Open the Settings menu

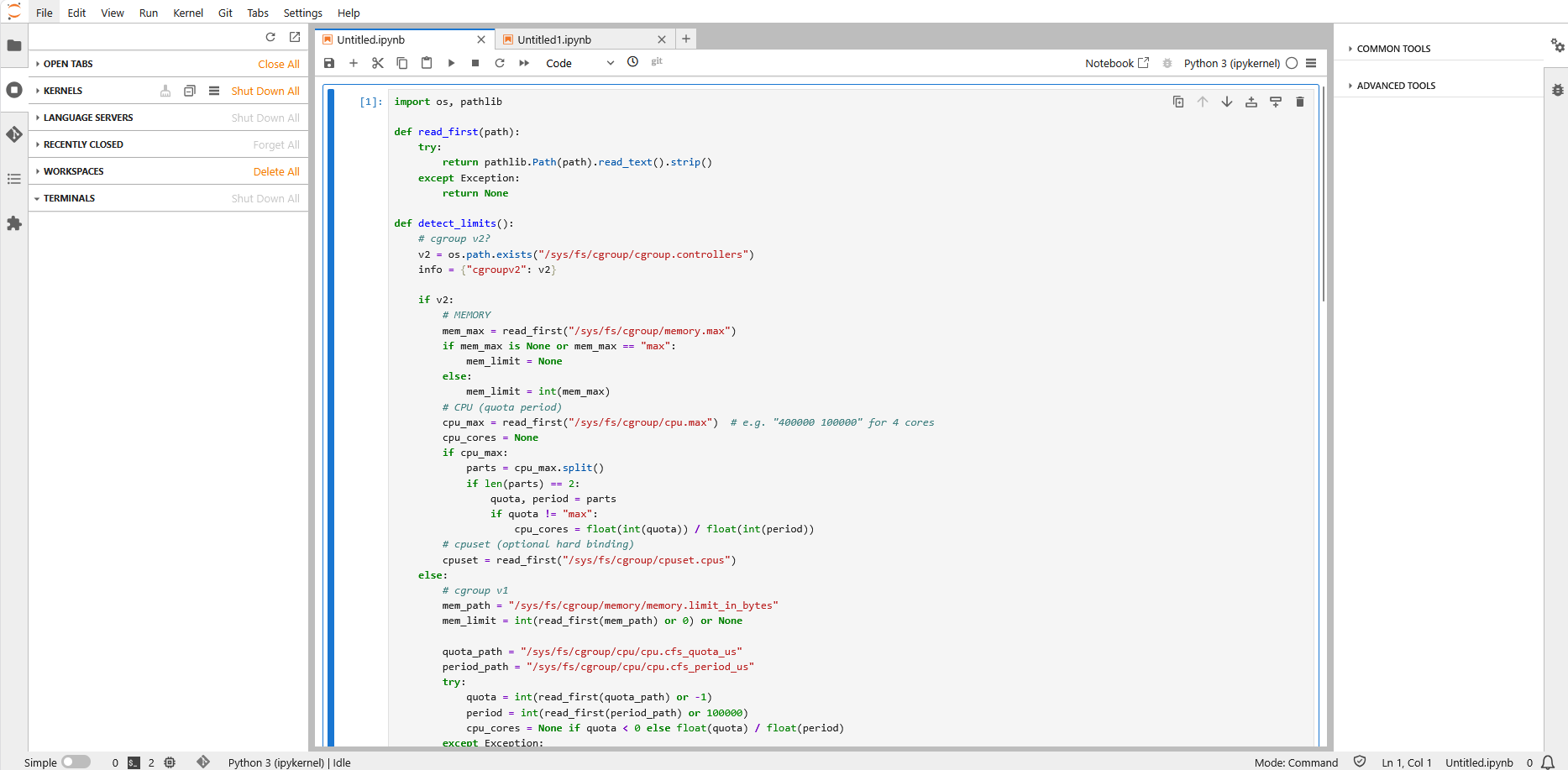(x=302, y=13)
